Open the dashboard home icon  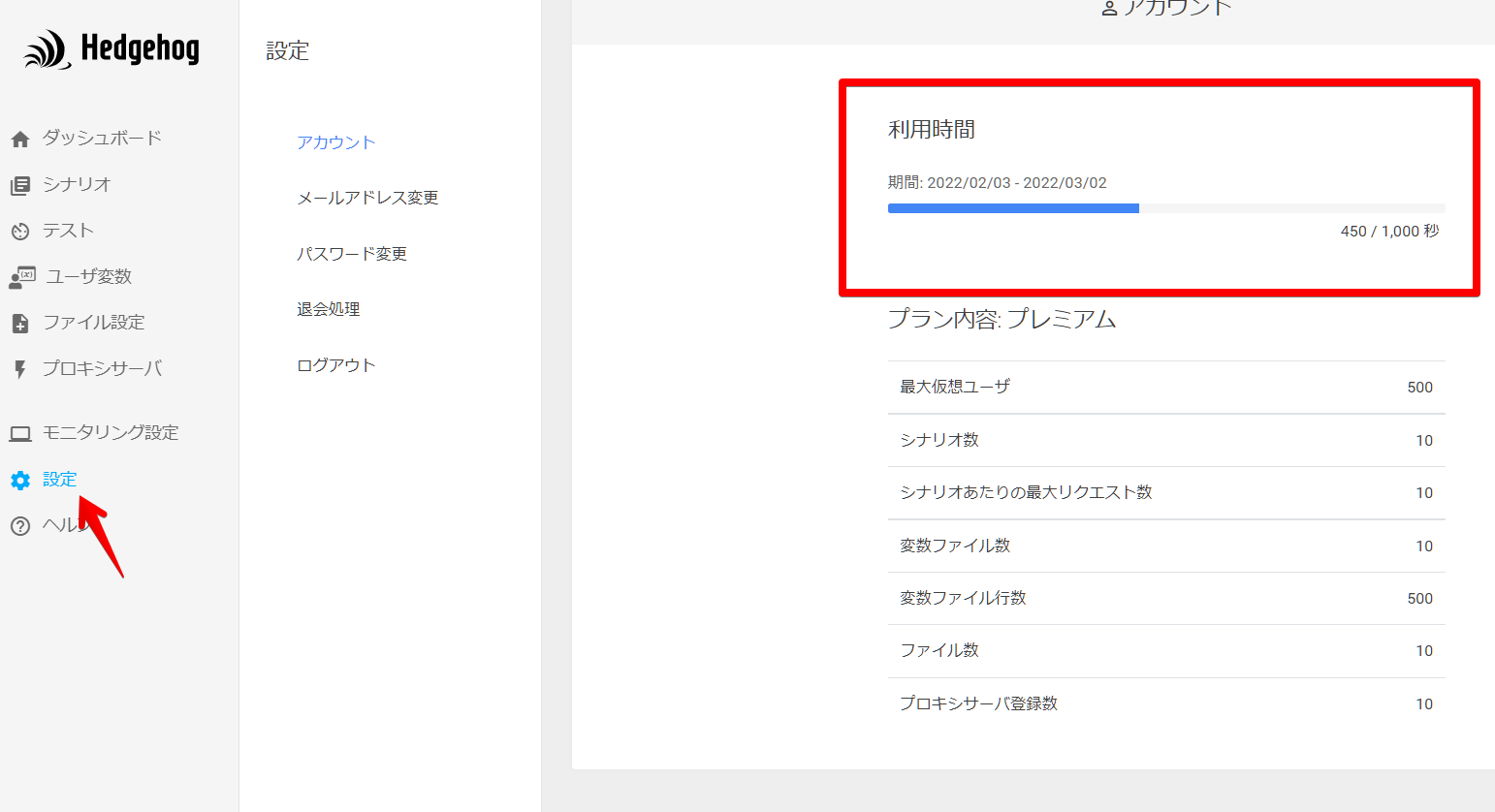tap(20, 140)
